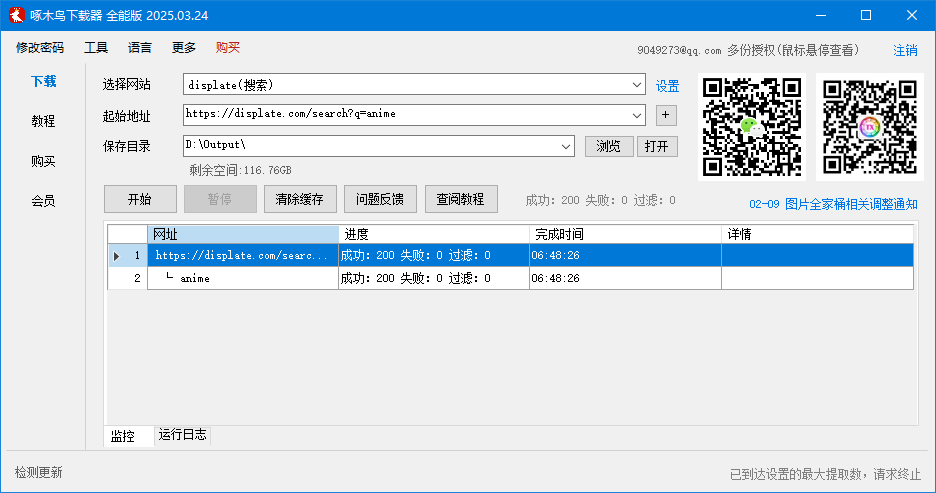Screen dimensions: 936x493
Task: Select the row with https://displate.com/searc...
Action: [x=510, y=255]
